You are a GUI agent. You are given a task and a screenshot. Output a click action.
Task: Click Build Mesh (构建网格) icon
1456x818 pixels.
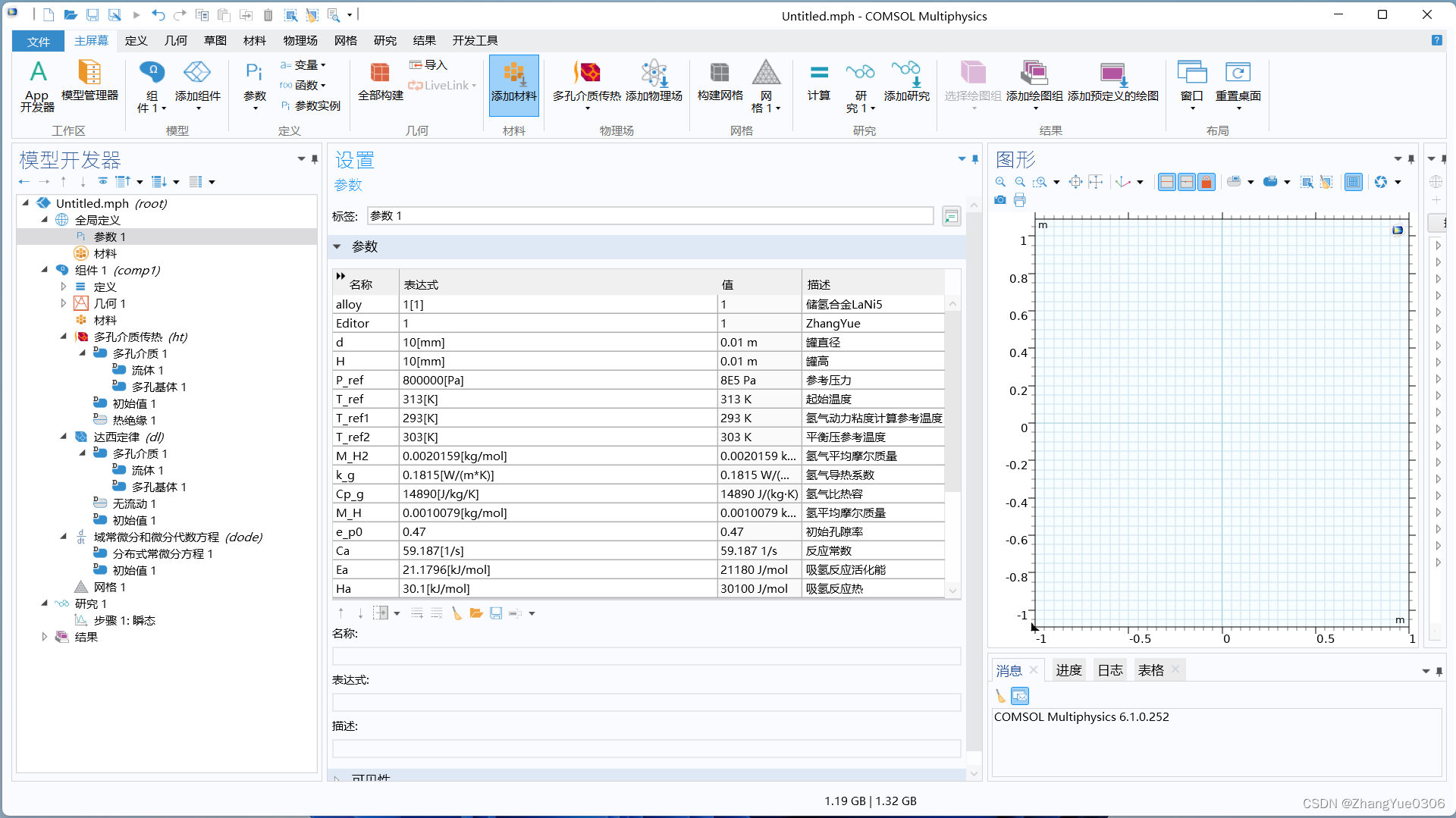coord(720,81)
